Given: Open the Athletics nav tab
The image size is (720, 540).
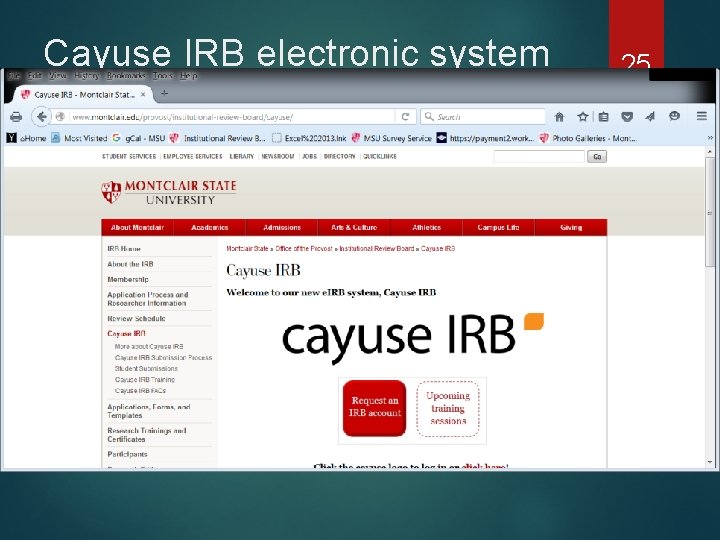Looking at the screenshot, I should pos(427,227).
